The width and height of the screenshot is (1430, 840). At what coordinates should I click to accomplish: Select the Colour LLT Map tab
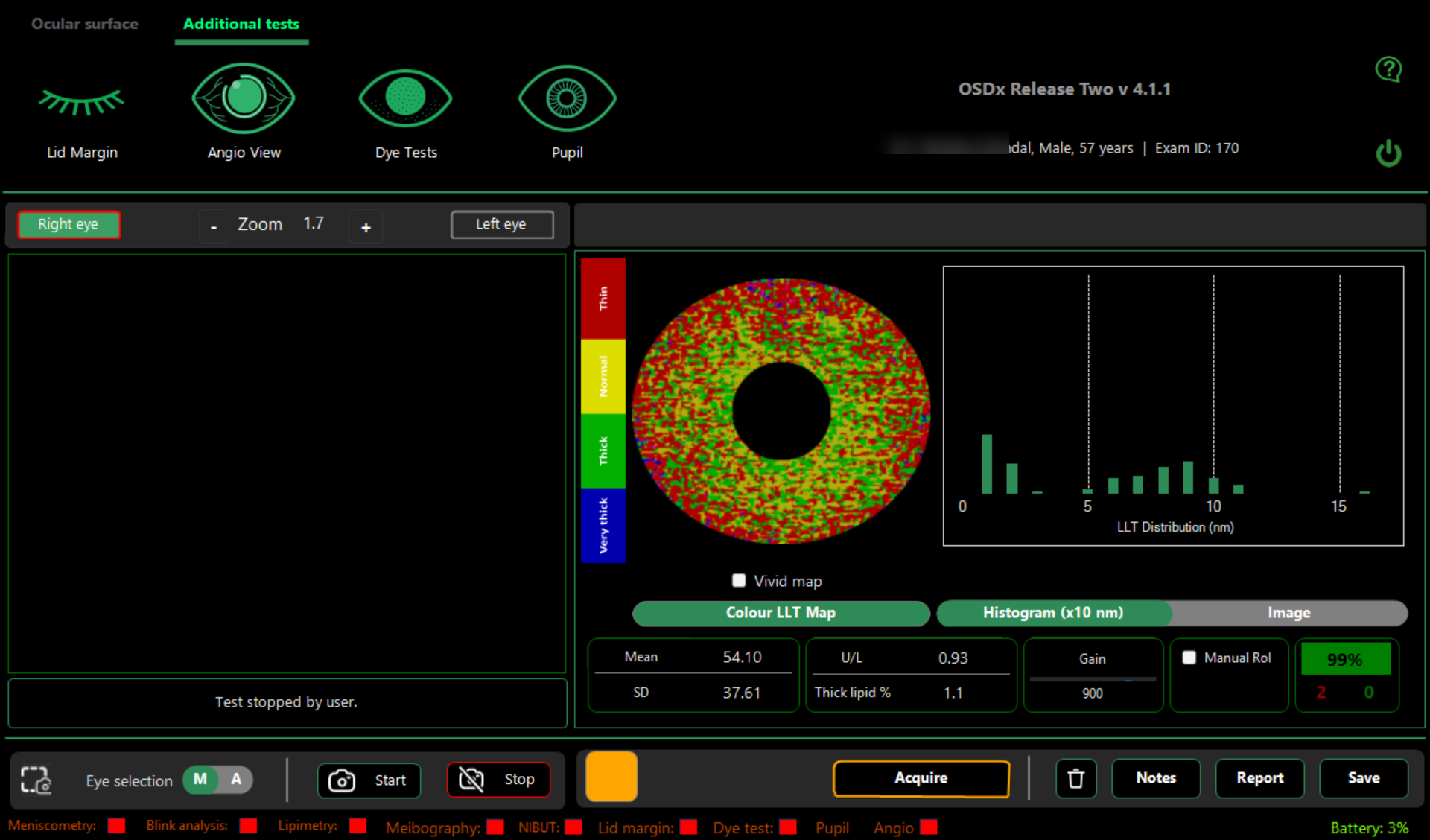(x=781, y=613)
